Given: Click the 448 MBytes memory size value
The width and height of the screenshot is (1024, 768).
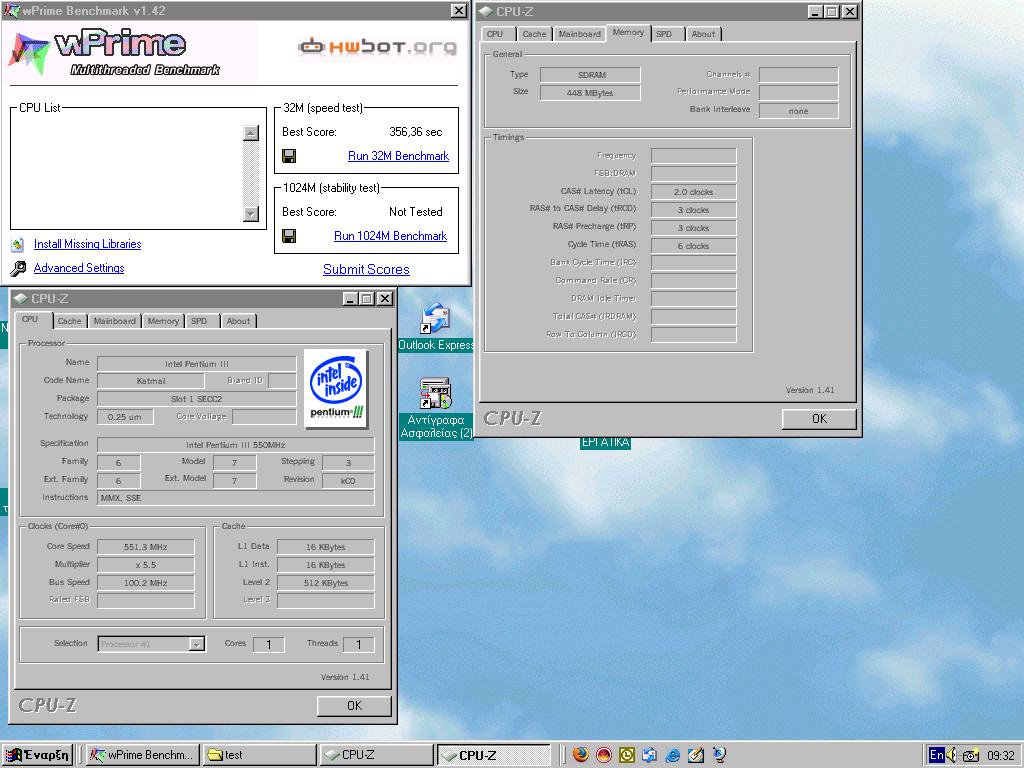Looking at the screenshot, I should pos(590,93).
